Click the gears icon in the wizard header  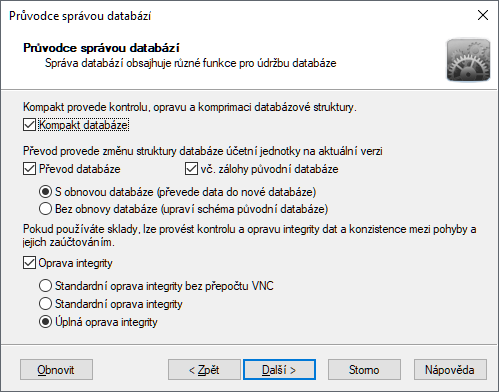468,60
